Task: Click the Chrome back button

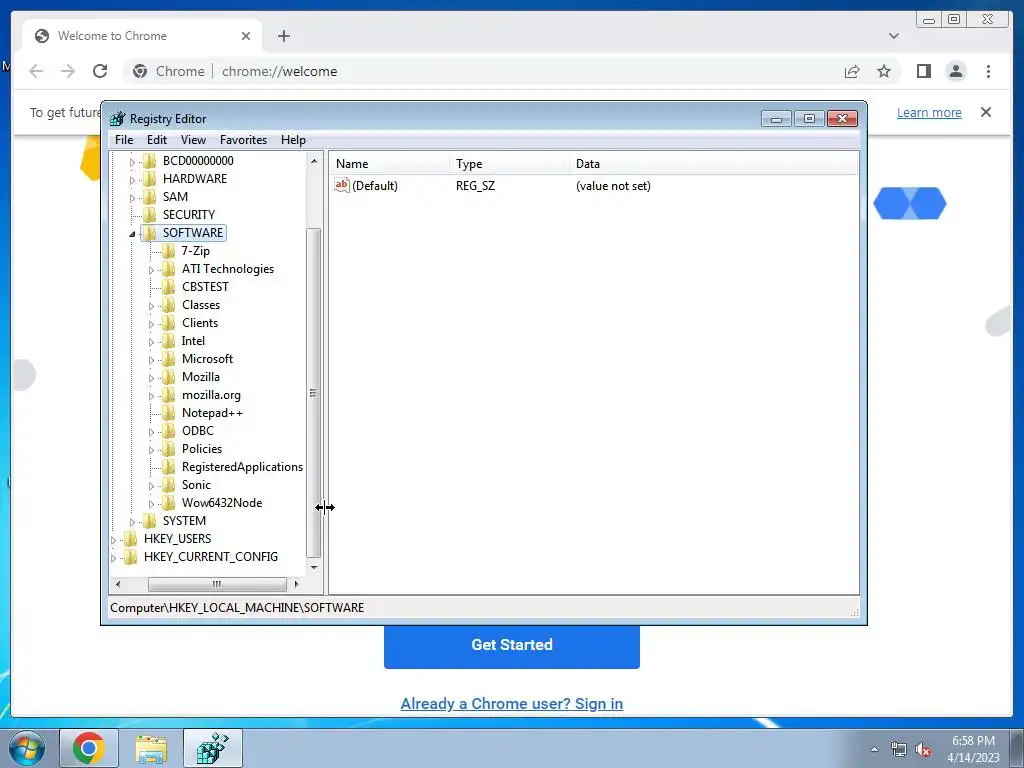Action: pyautogui.click(x=37, y=71)
